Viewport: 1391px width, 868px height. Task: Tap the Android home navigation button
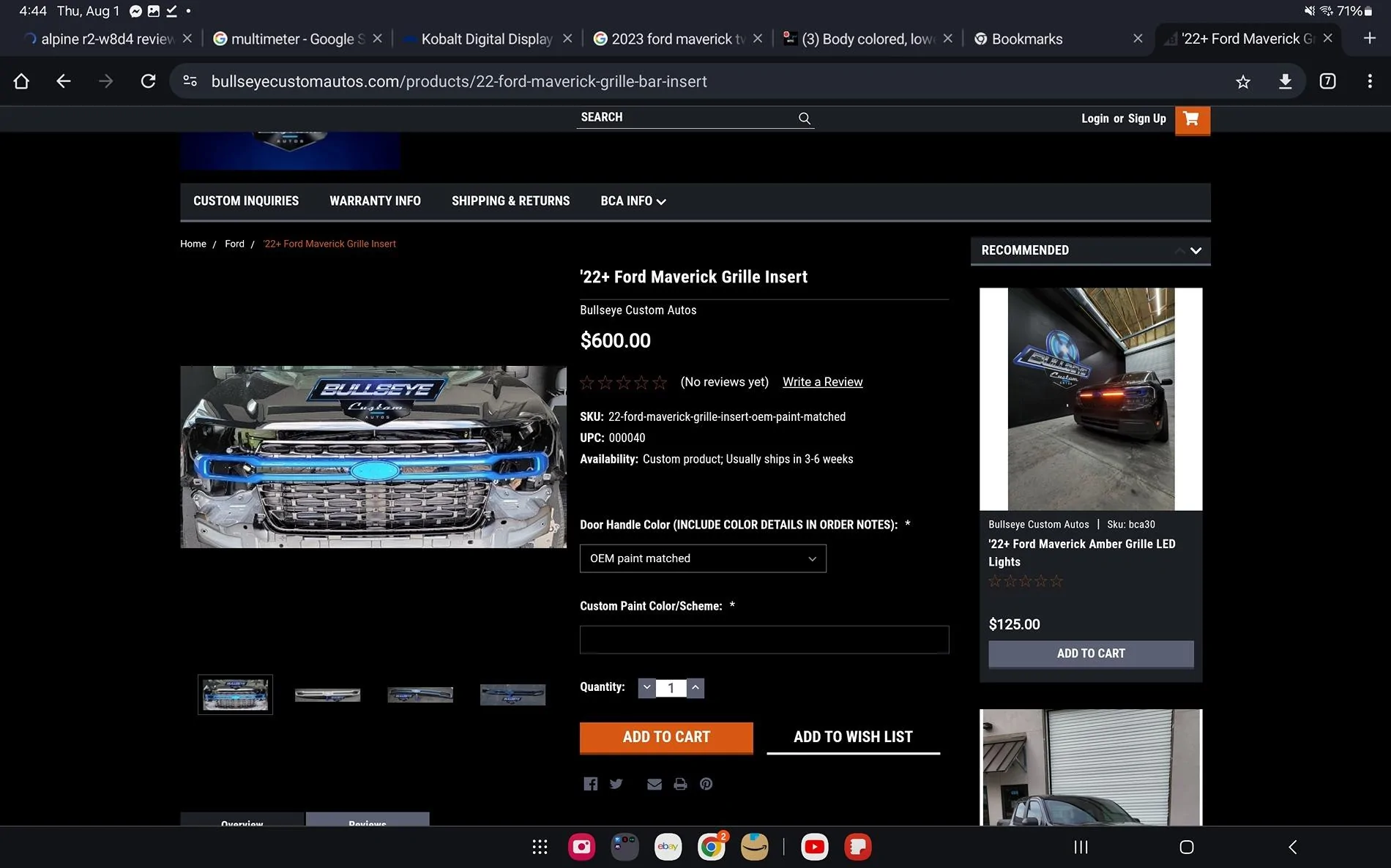[x=1187, y=847]
